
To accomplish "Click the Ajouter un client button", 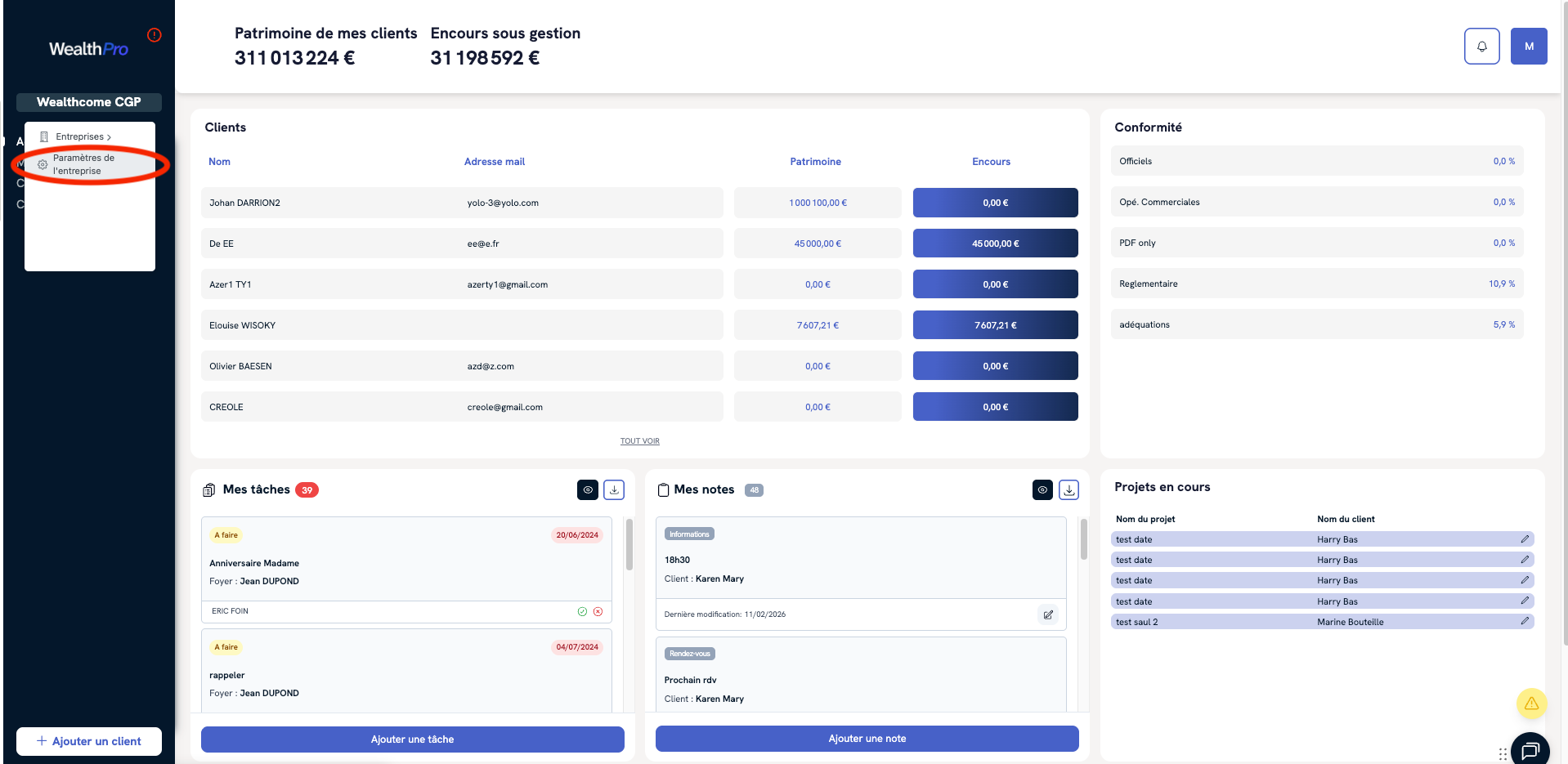I will tap(89, 741).
